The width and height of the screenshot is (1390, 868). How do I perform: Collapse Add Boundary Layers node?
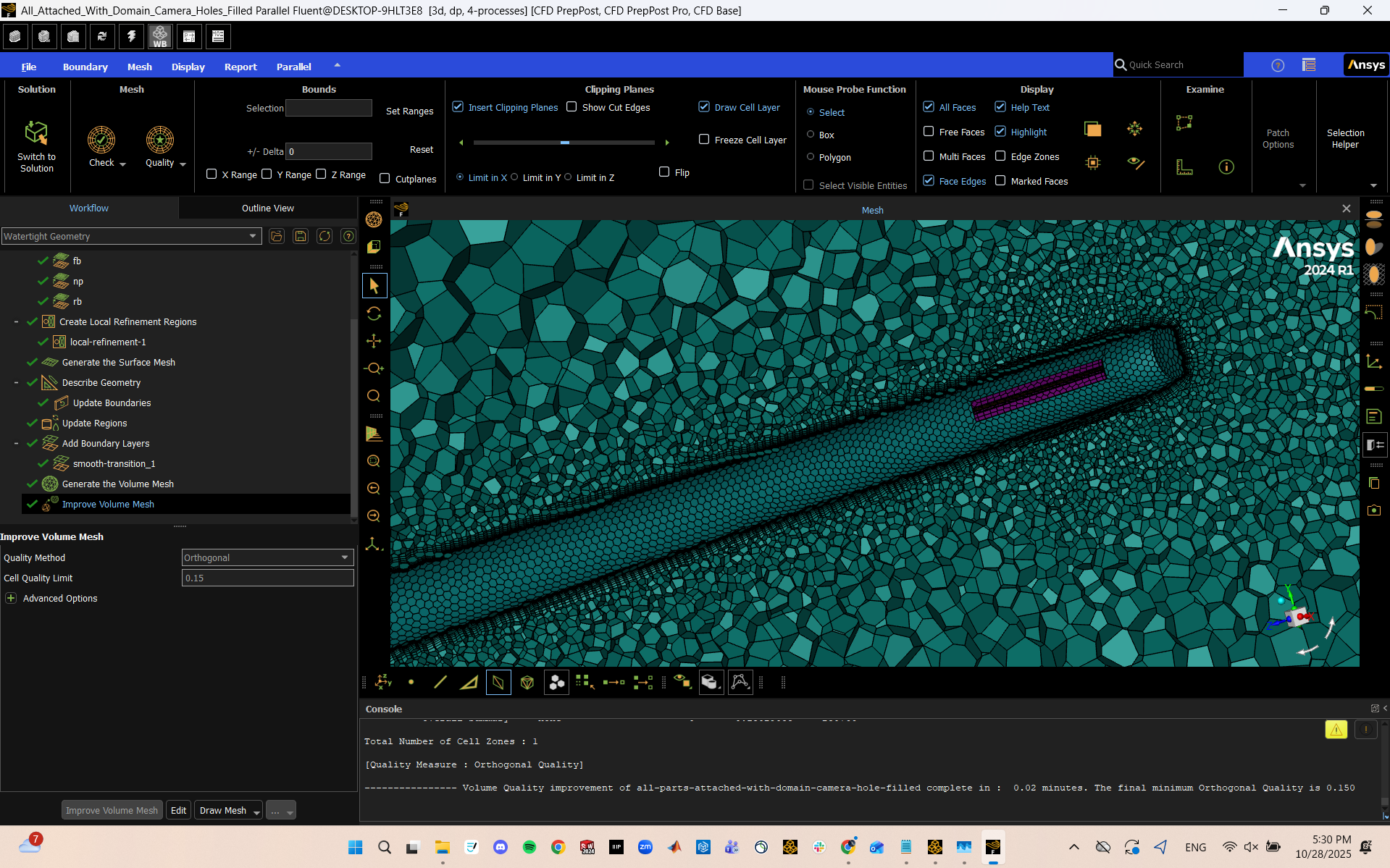click(16, 443)
